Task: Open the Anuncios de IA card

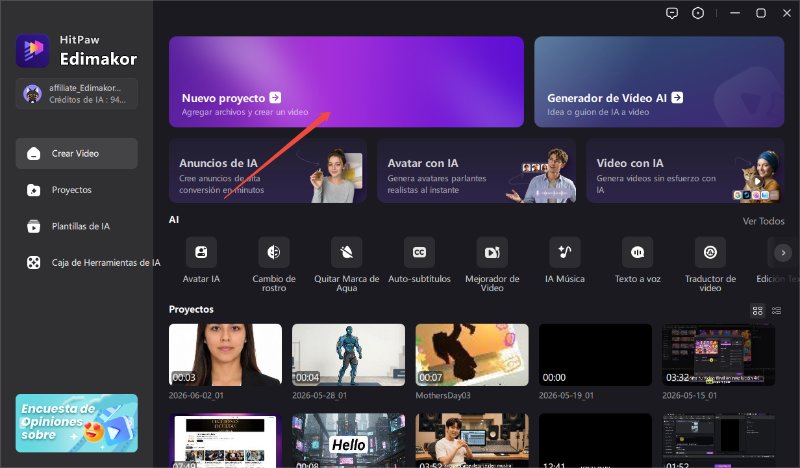Action: [268, 171]
